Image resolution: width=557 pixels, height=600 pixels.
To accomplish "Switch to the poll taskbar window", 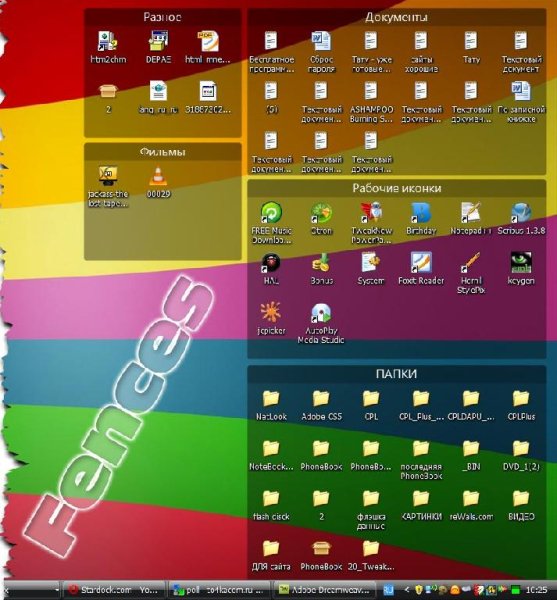I will (x=218, y=590).
